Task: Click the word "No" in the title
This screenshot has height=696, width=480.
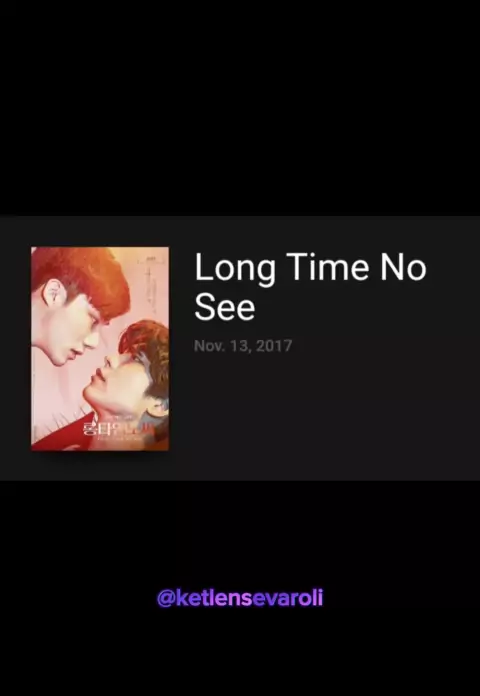Action: click(x=402, y=268)
